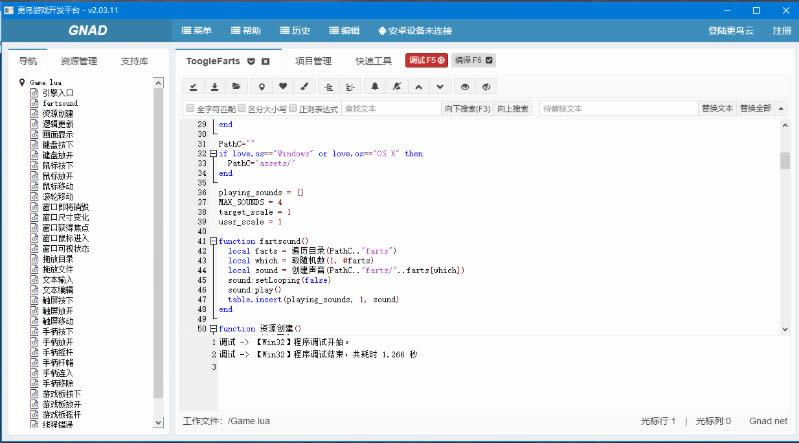Screen dimensions: 799x443
Task: Click the bell icon in editor toolbar
Action: coord(375,86)
